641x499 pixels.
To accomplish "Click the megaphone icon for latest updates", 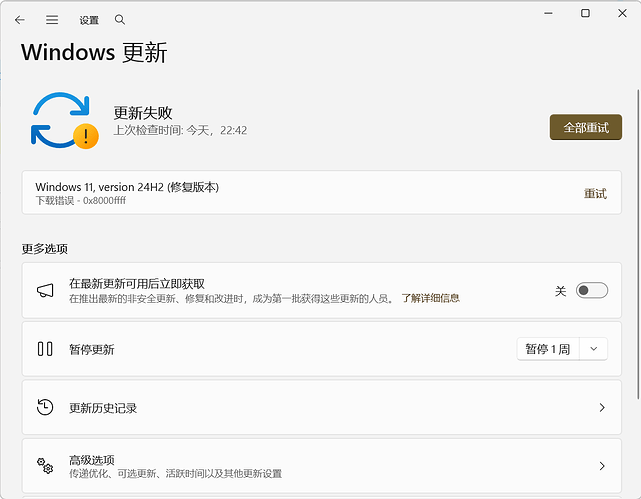I will [45, 291].
